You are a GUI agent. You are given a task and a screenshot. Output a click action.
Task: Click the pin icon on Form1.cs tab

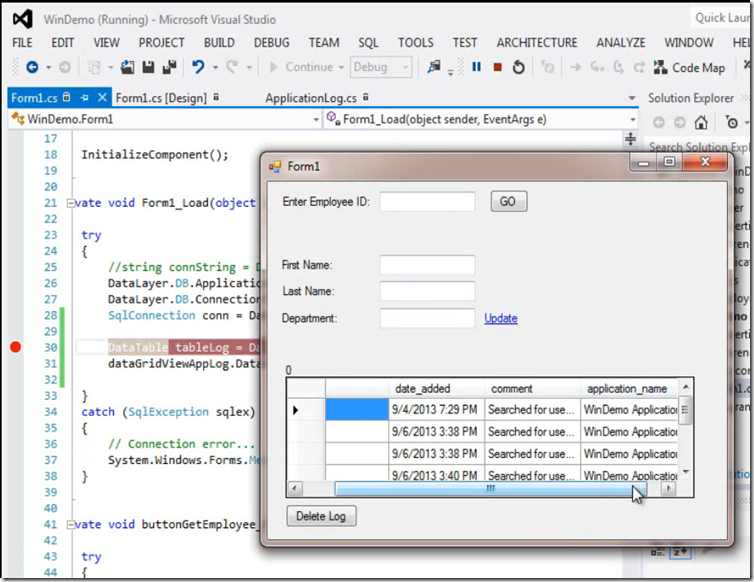coord(85,98)
